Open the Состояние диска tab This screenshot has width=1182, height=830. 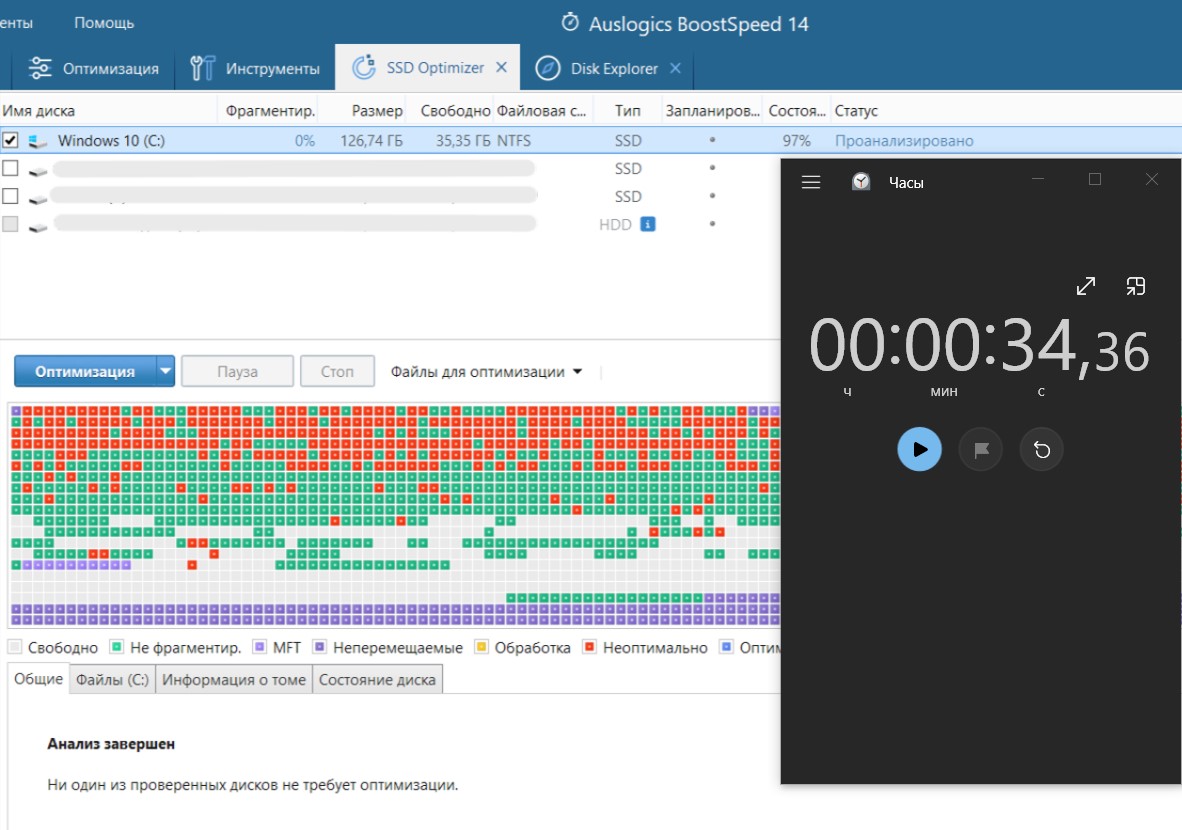click(377, 679)
